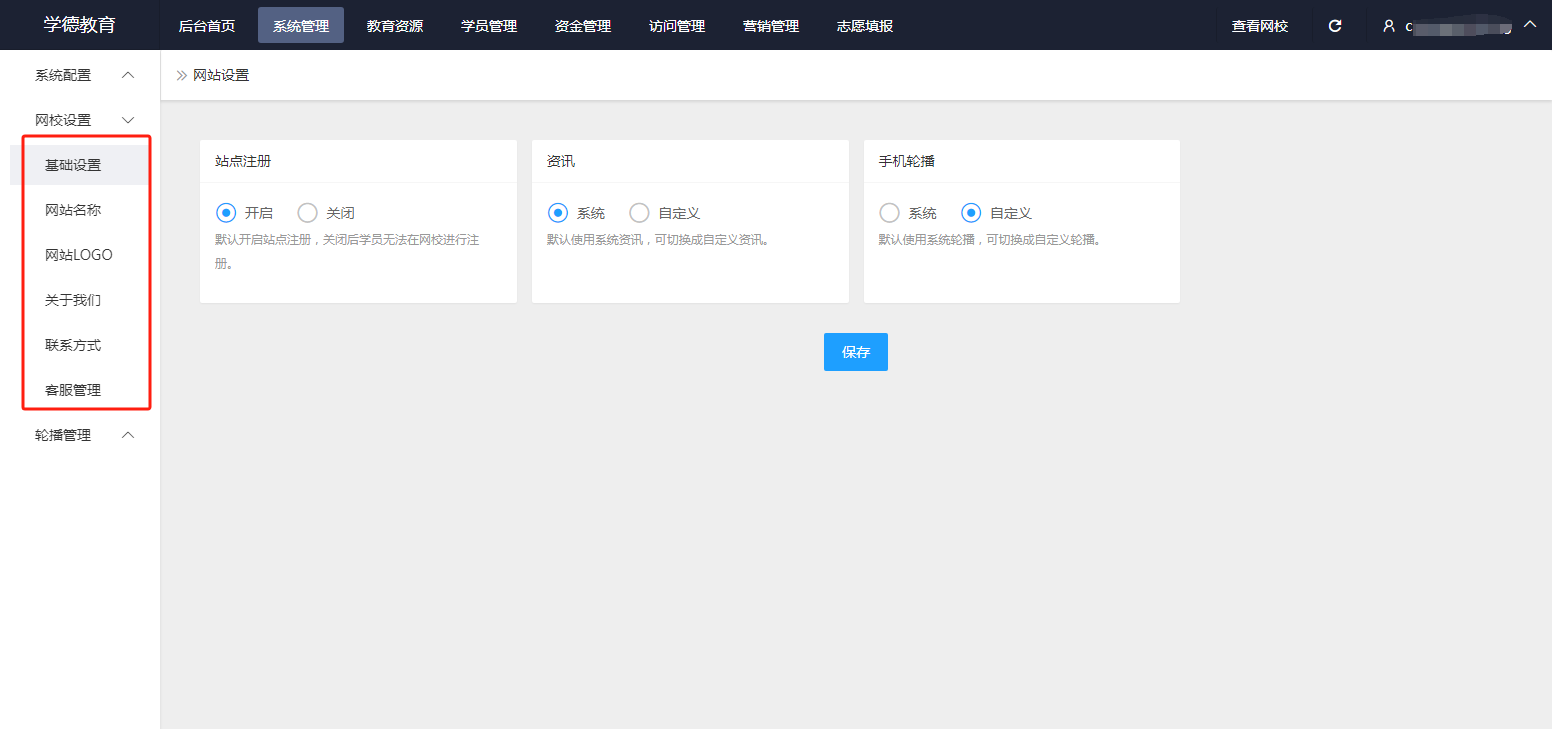Click the 手机轮播 card title
Screen dimensions: 1552x729
(x=907, y=161)
